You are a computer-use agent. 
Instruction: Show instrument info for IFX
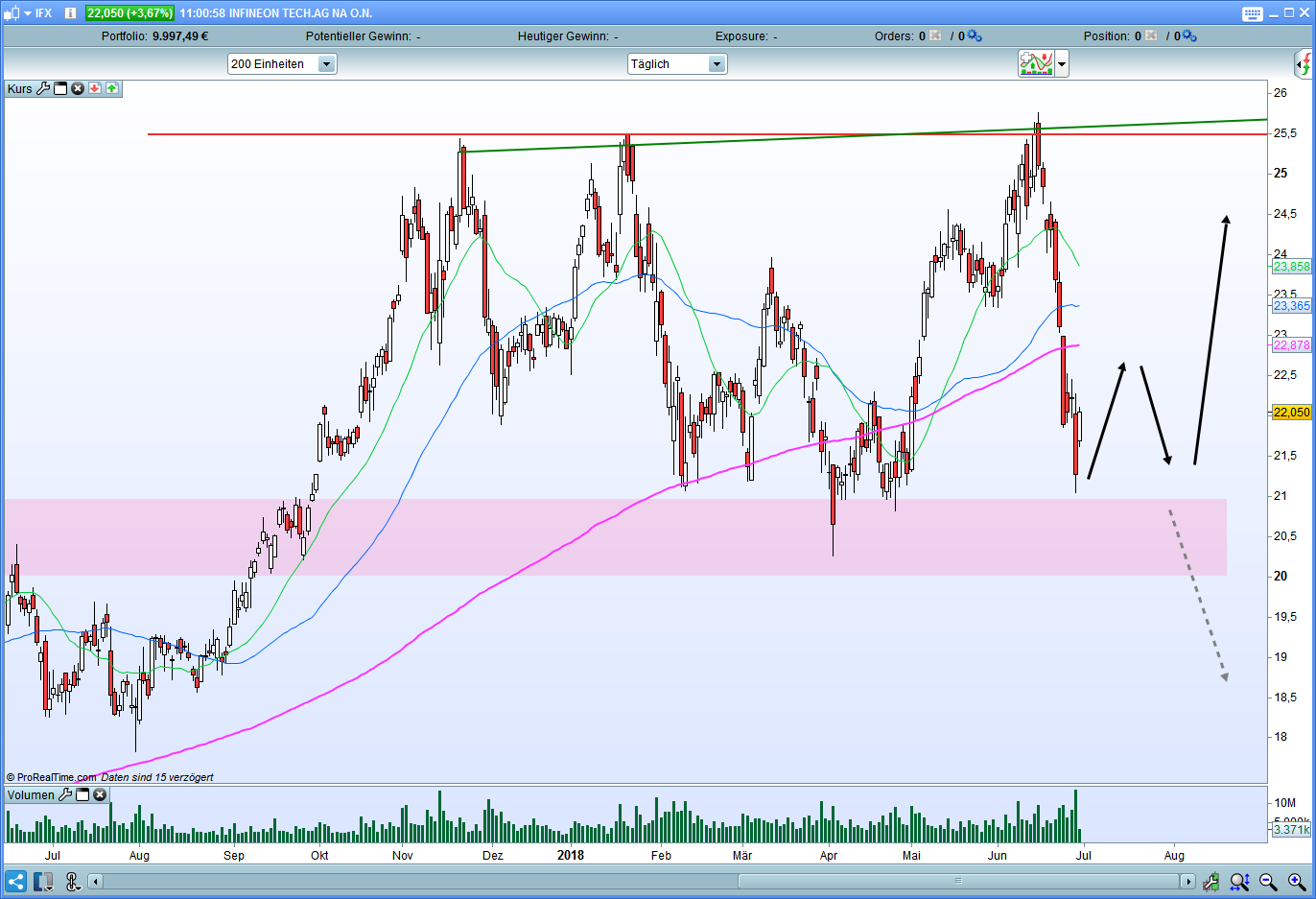click(70, 13)
